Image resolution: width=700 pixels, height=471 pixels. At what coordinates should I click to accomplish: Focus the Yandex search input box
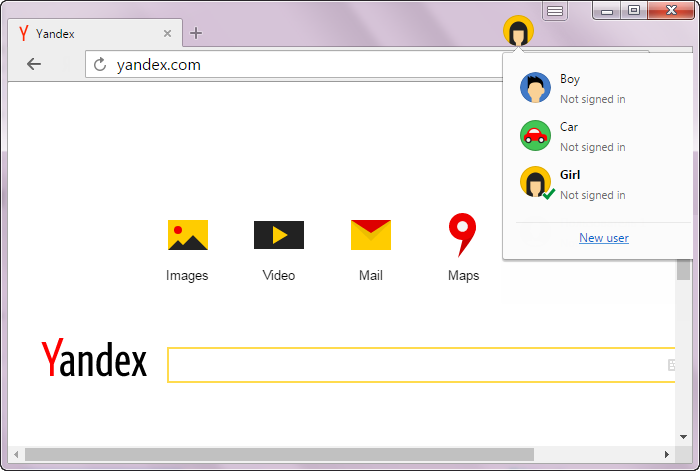[x=421, y=365]
